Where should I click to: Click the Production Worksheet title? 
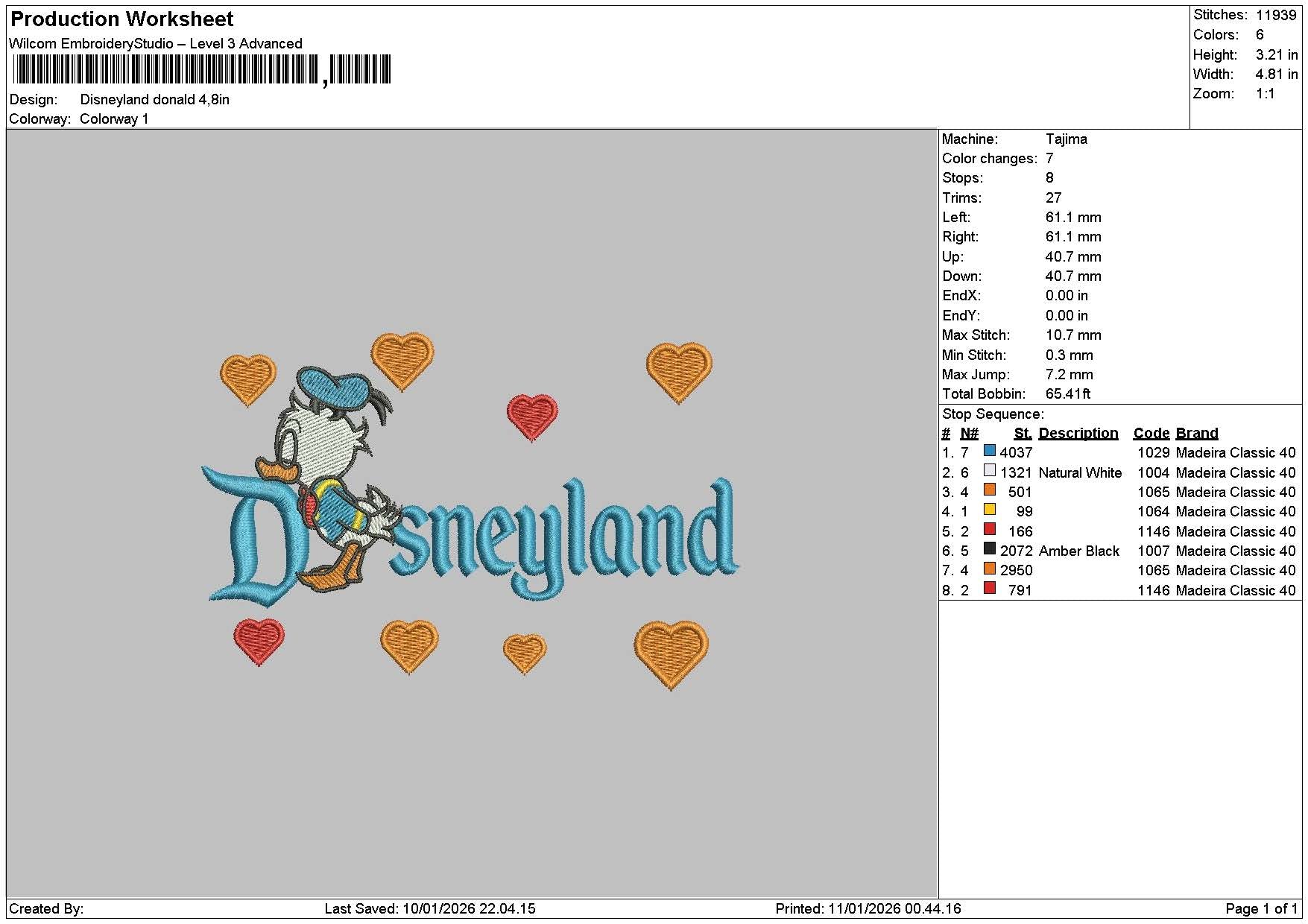[x=122, y=19]
